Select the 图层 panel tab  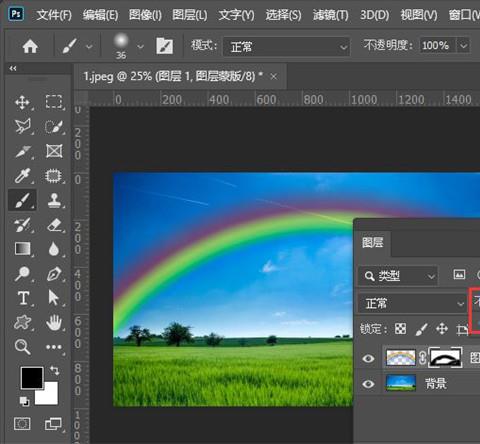(373, 242)
